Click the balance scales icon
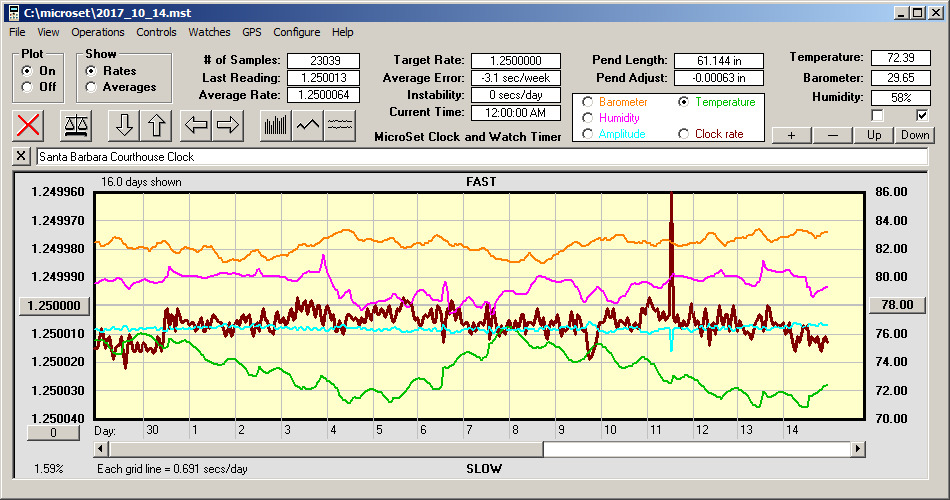The image size is (950, 500). 76,125
